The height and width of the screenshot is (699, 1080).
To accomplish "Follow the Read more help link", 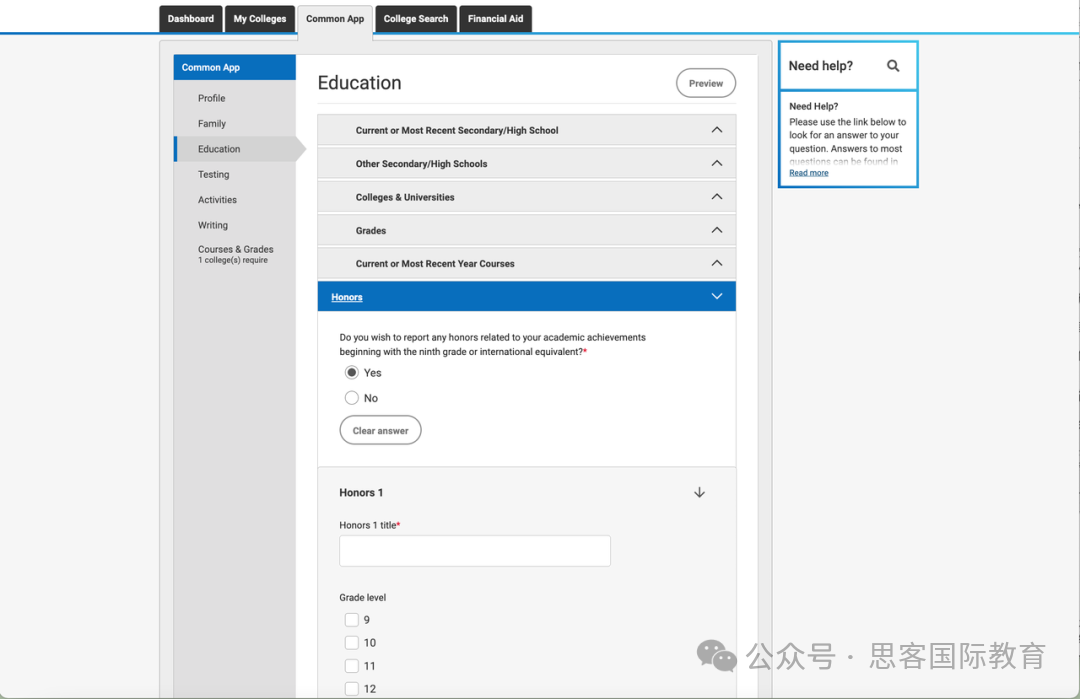I will pyautogui.click(x=808, y=173).
